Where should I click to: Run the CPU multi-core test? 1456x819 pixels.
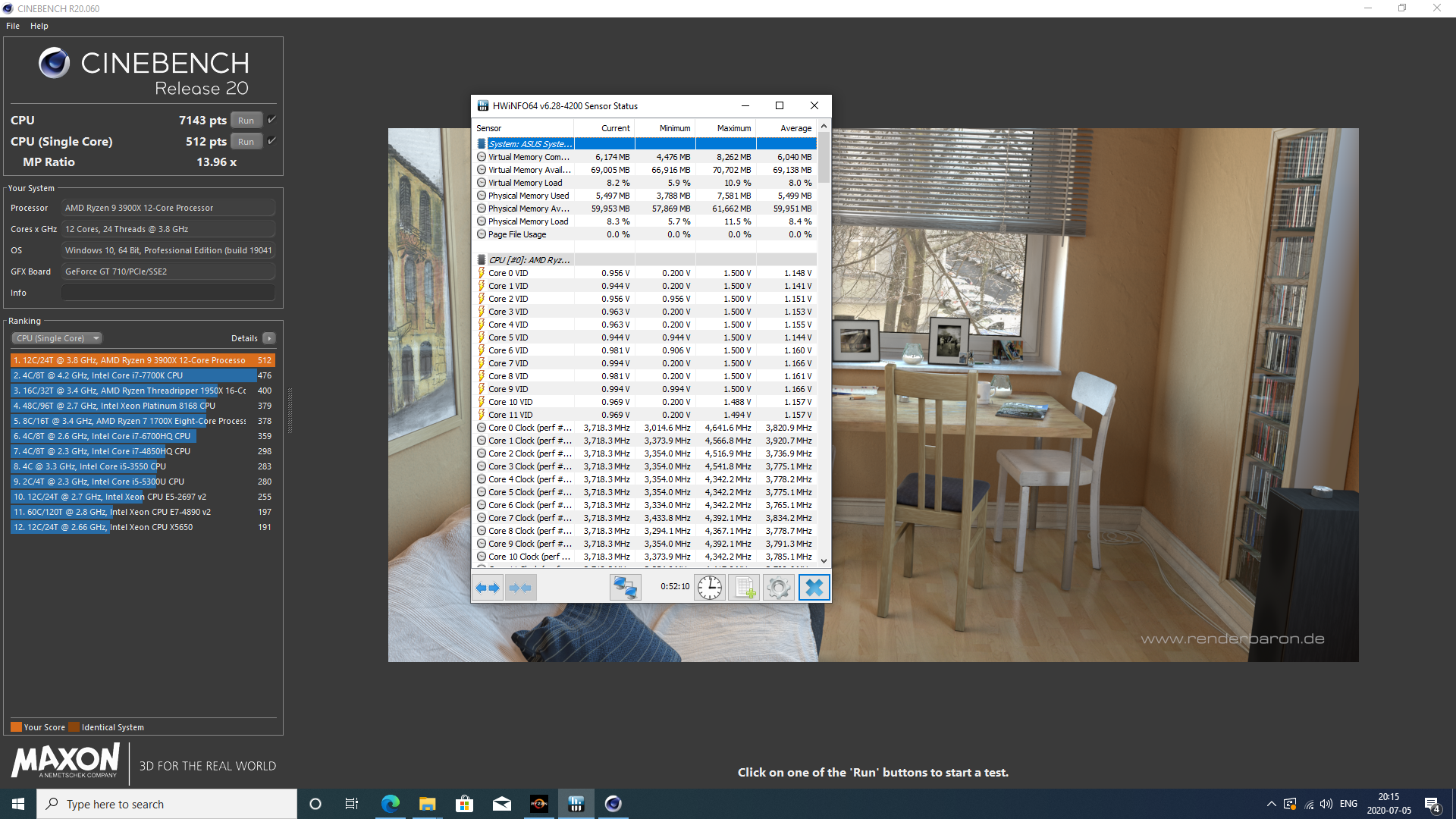click(x=246, y=120)
